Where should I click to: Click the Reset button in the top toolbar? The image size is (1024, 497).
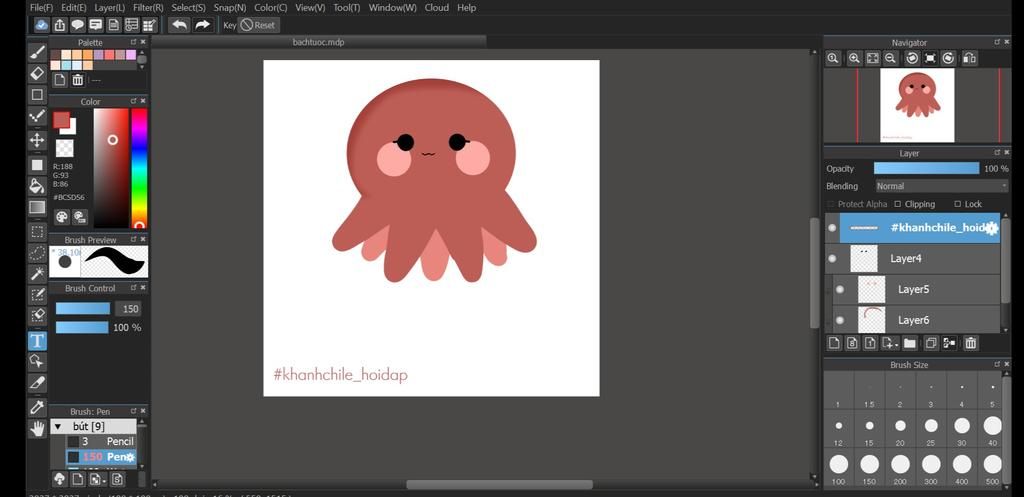click(x=259, y=25)
